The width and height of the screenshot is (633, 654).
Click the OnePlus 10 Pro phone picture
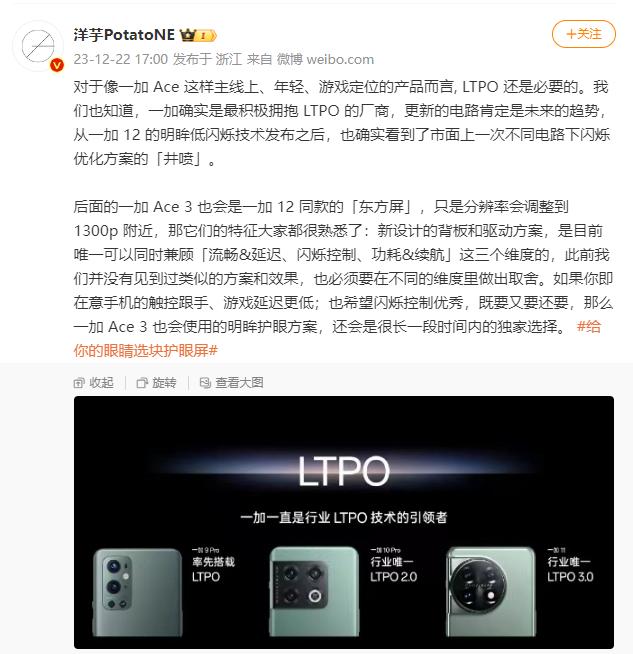314,591
